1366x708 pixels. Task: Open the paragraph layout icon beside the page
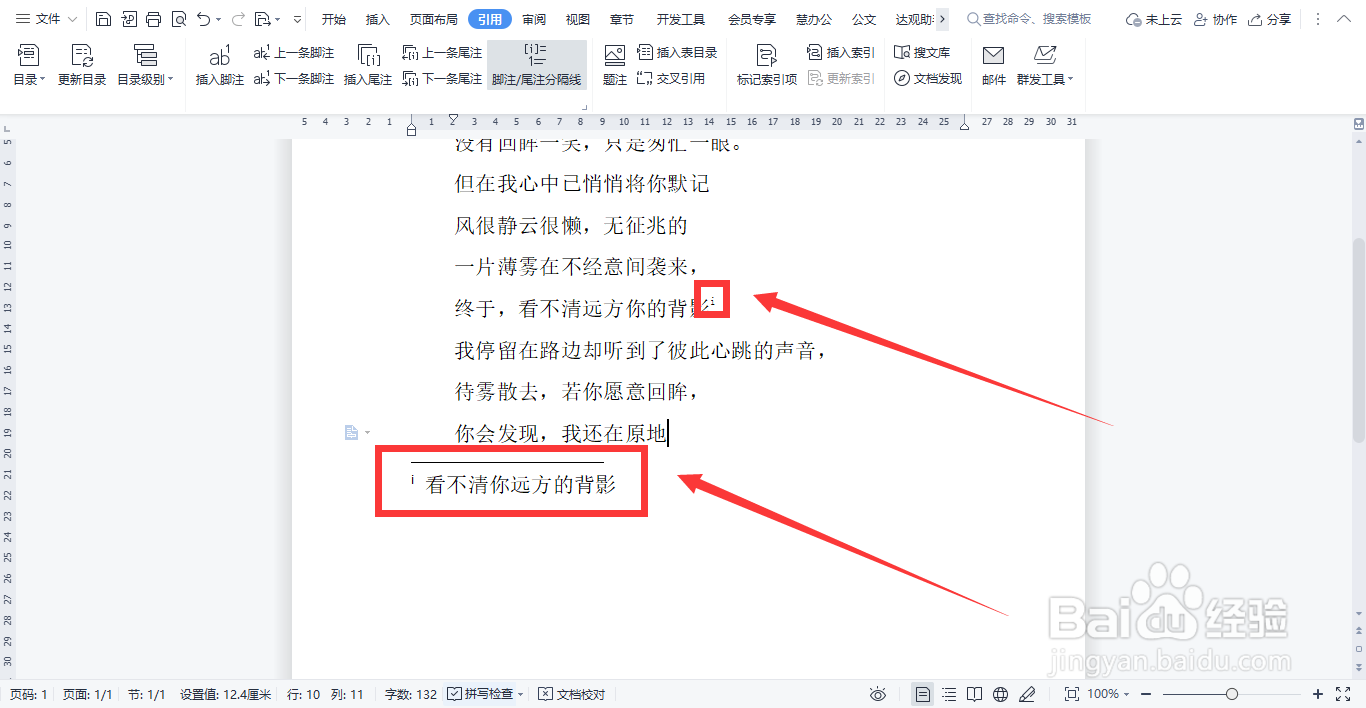click(351, 432)
